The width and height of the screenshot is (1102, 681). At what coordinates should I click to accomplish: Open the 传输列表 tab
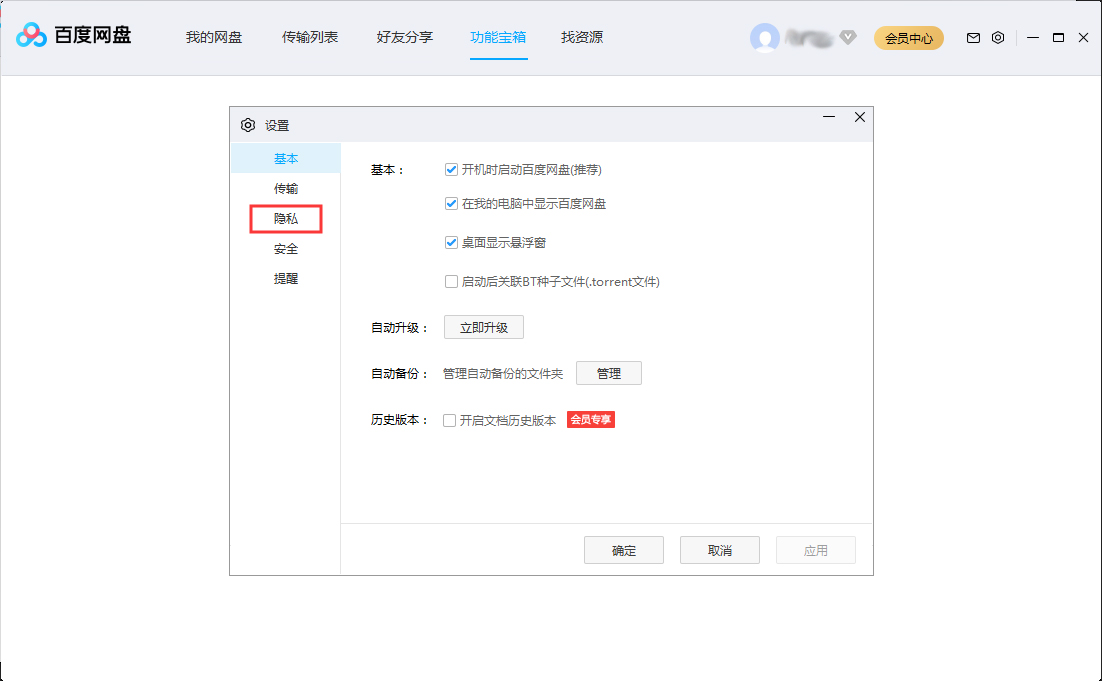tap(310, 37)
